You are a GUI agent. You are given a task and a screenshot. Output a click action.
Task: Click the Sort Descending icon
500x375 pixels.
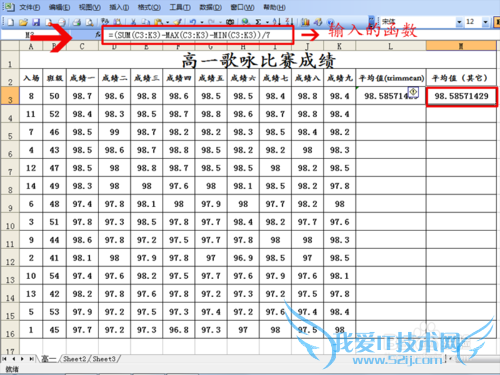click(289, 22)
